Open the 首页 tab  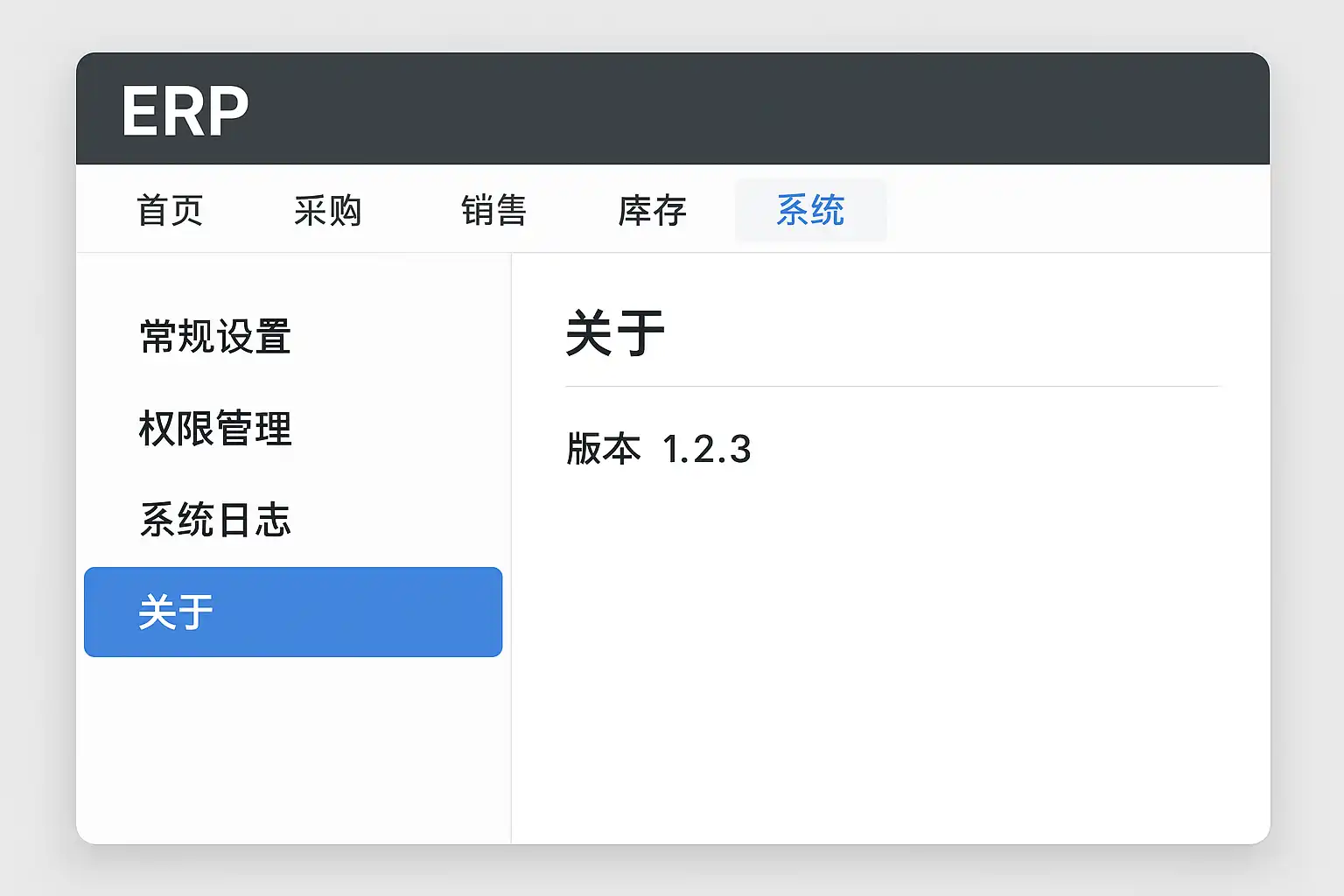(170, 211)
